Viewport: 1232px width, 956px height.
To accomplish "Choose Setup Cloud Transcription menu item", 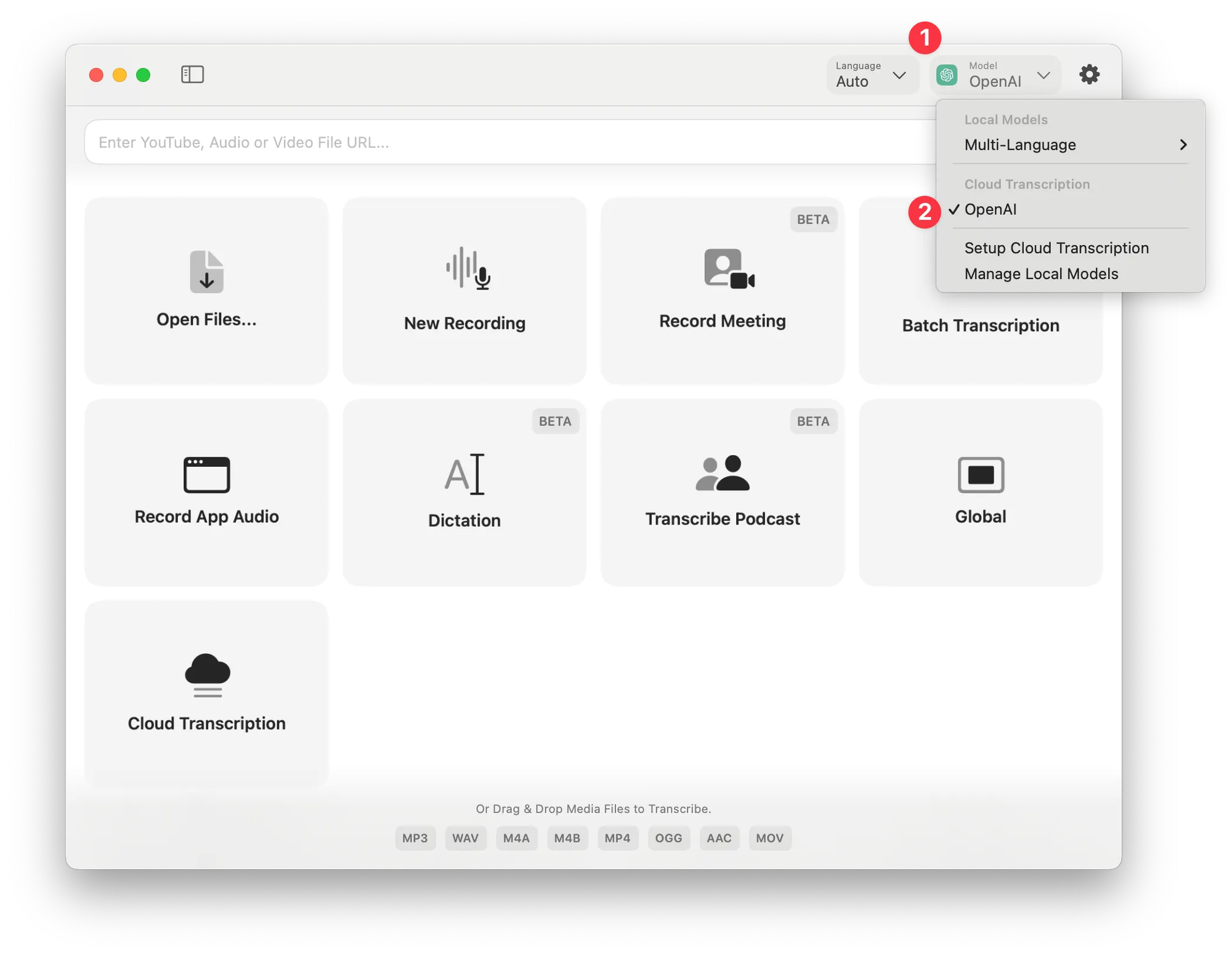I will (x=1056, y=248).
